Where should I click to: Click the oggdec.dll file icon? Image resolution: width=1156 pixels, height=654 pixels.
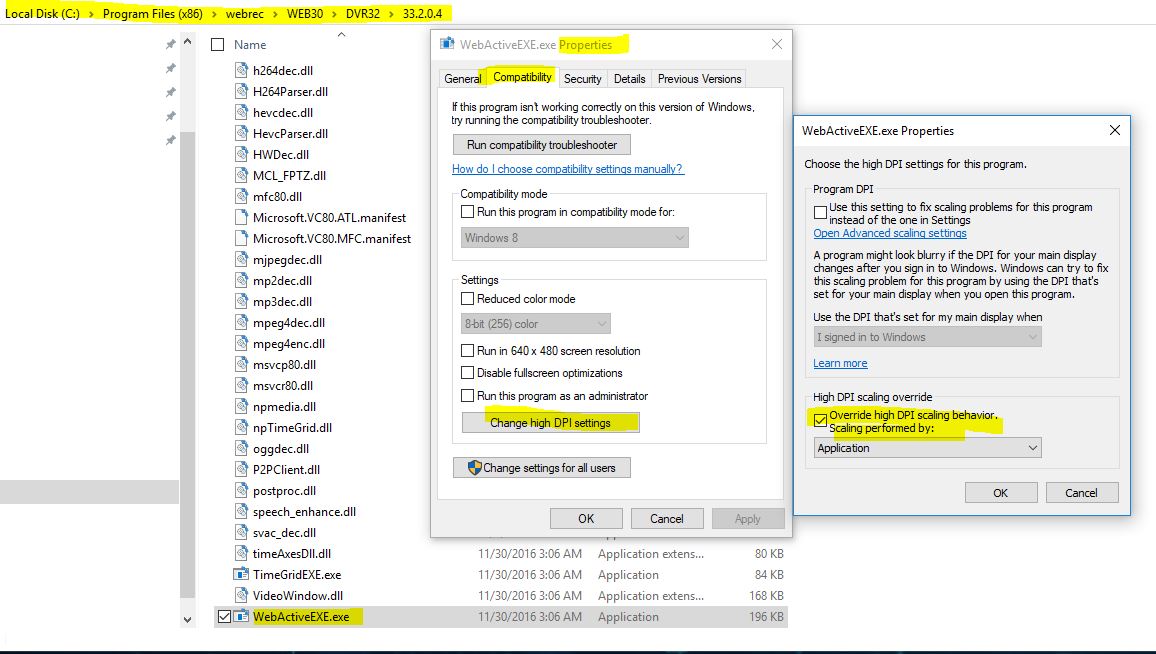[241, 448]
